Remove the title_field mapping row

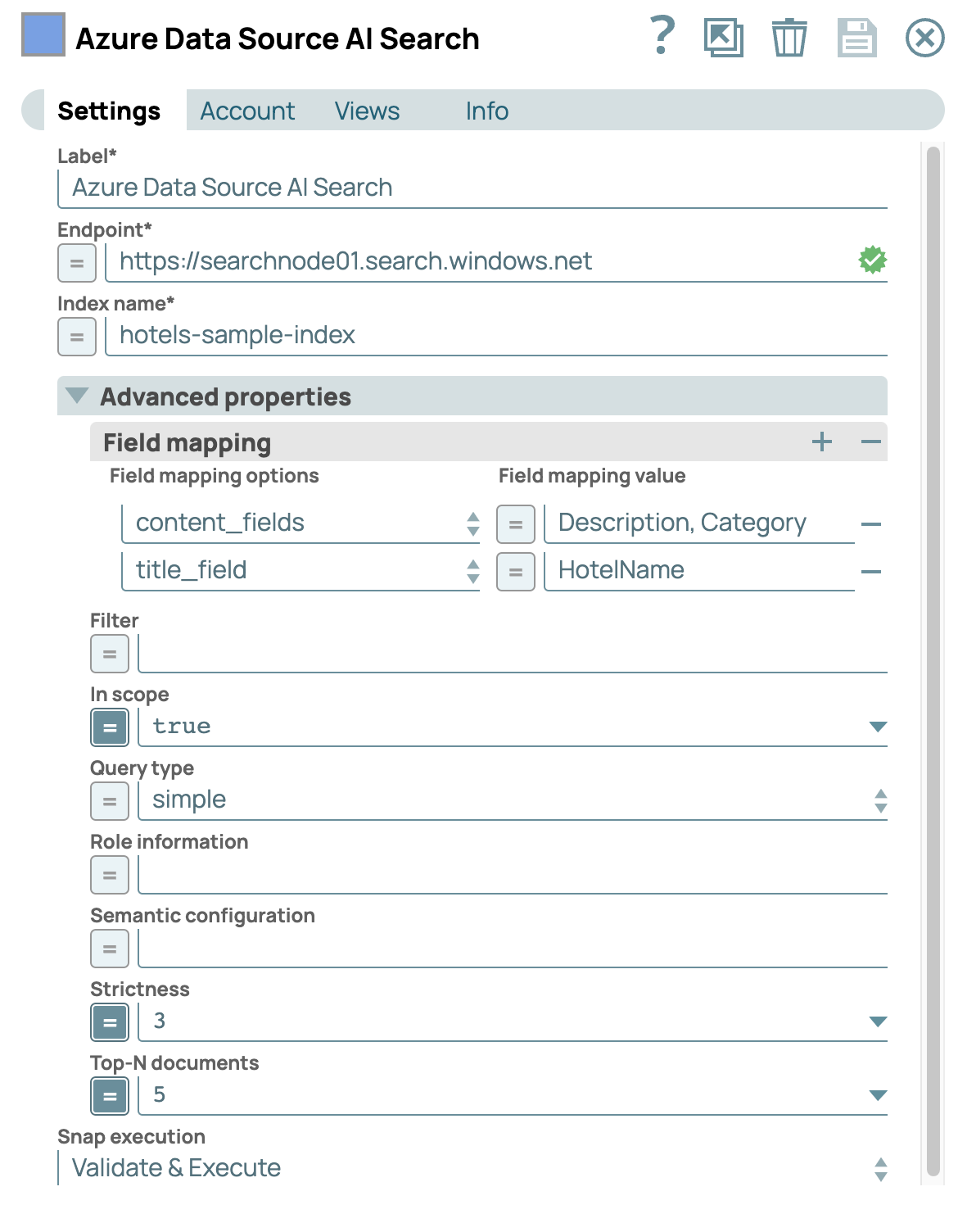pos(871,572)
